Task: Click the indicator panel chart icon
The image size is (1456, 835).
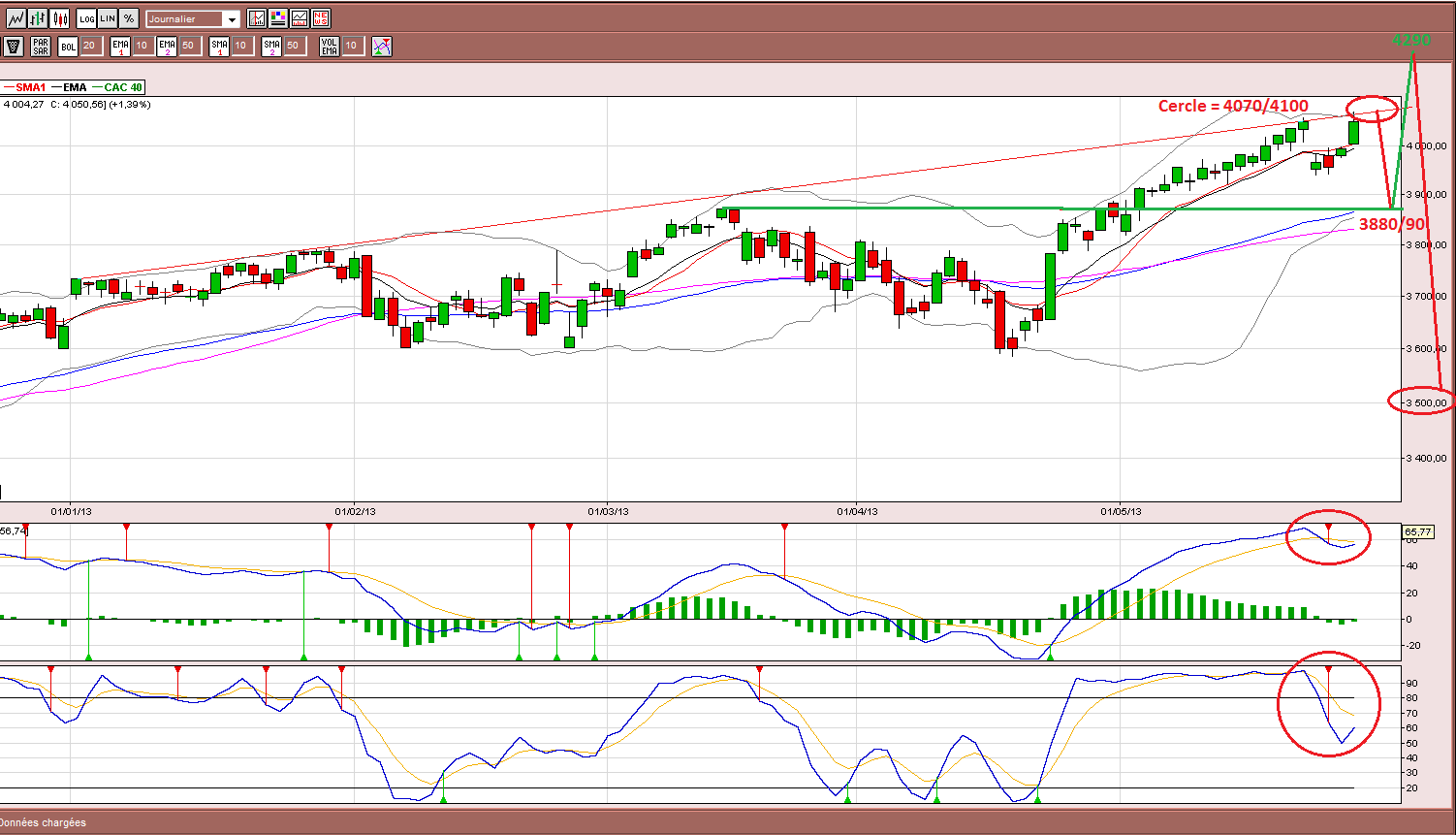Action: click(300, 18)
